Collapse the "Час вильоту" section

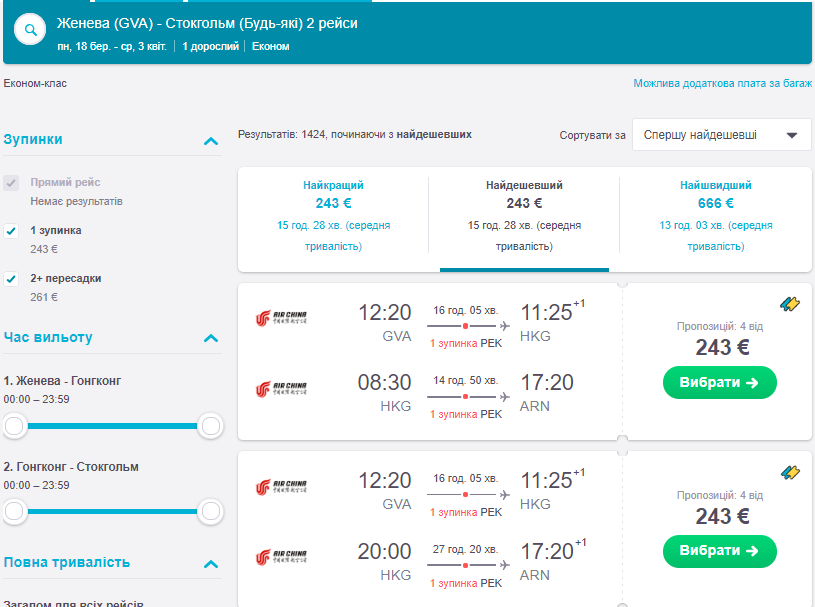pyautogui.click(x=210, y=338)
